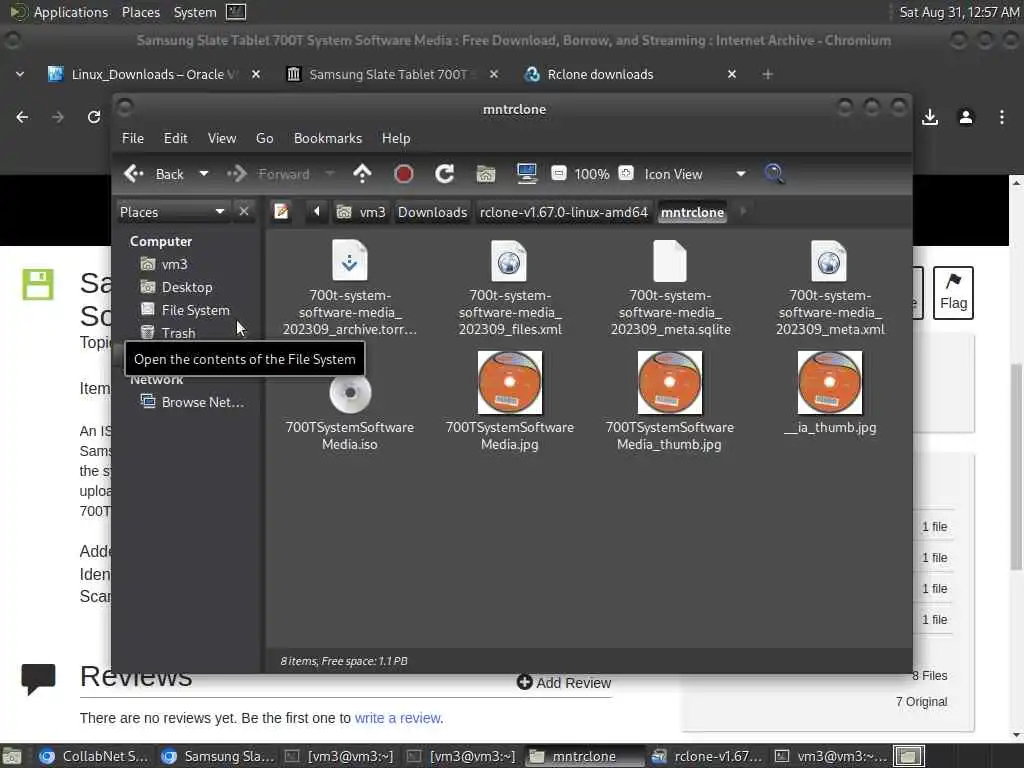Zoom out with the minus icon
Screen dimensions: 1024x768
[x=558, y=174]
